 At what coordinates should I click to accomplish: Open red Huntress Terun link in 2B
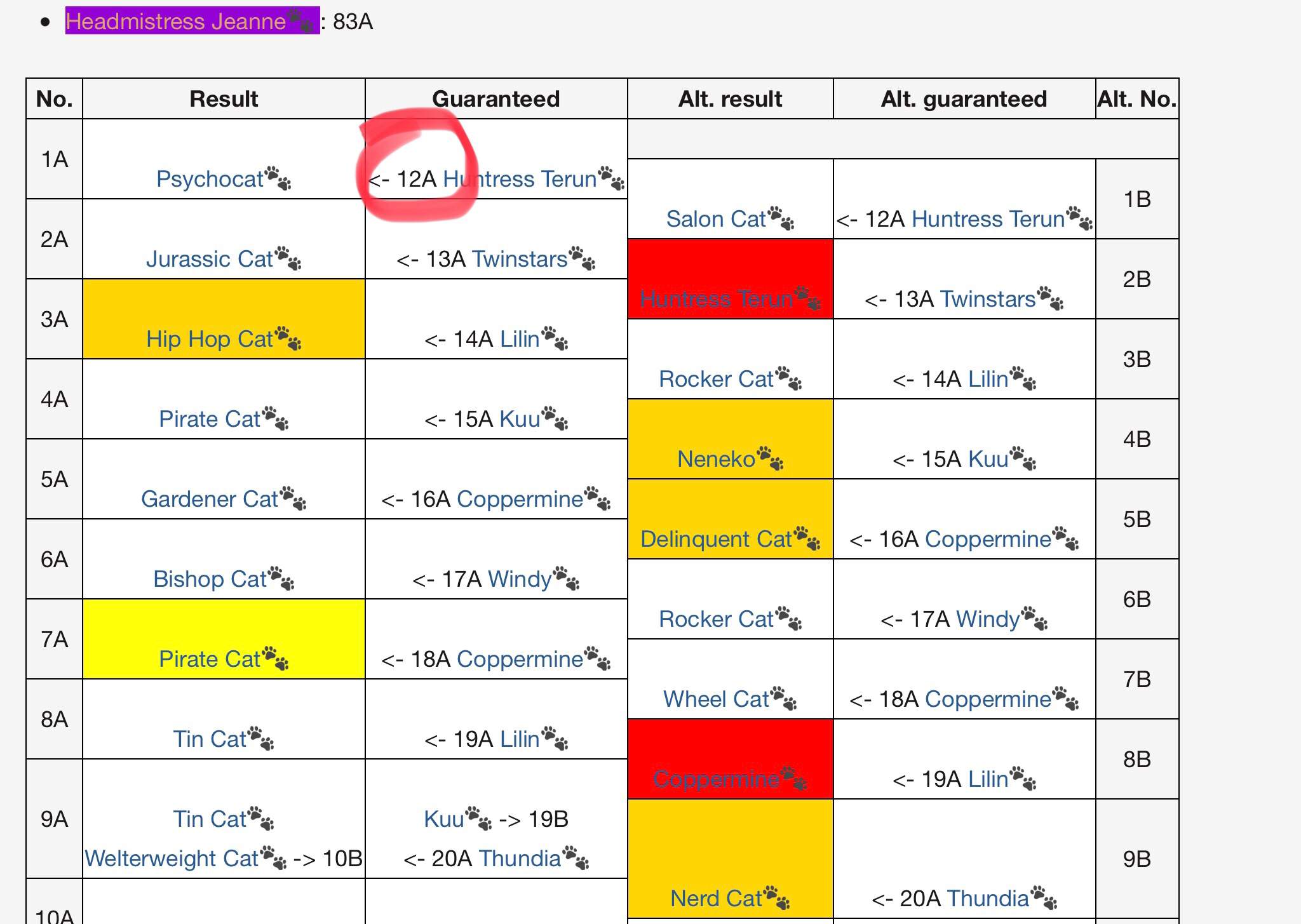click(x=717, y=299)
